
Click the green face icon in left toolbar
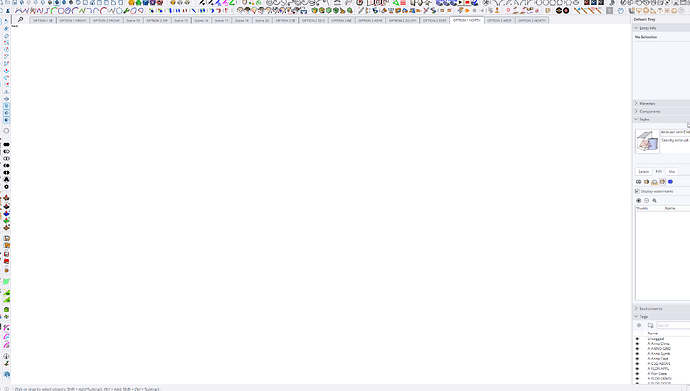[x=6, y=281]
